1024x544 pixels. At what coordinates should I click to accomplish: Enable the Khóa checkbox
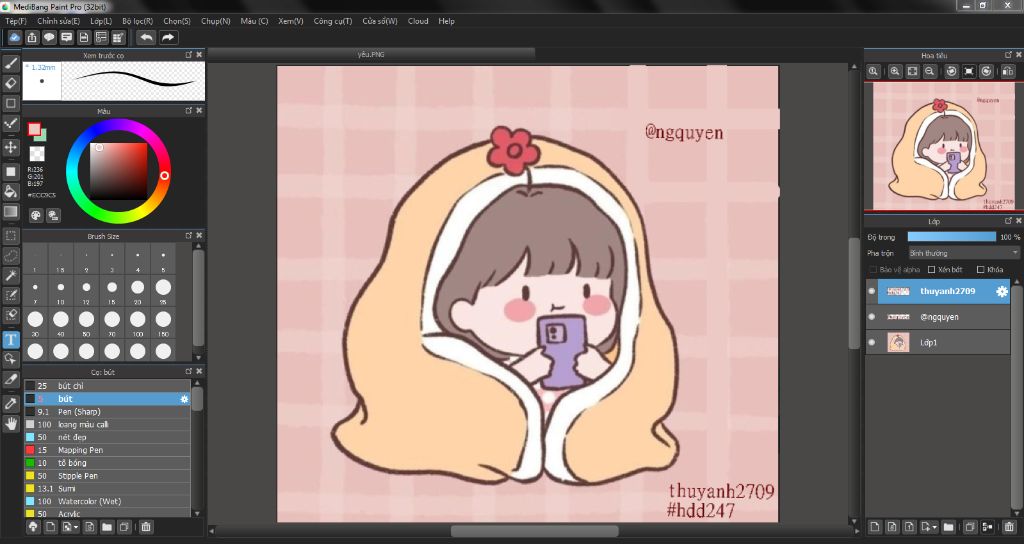coord(980,269)
